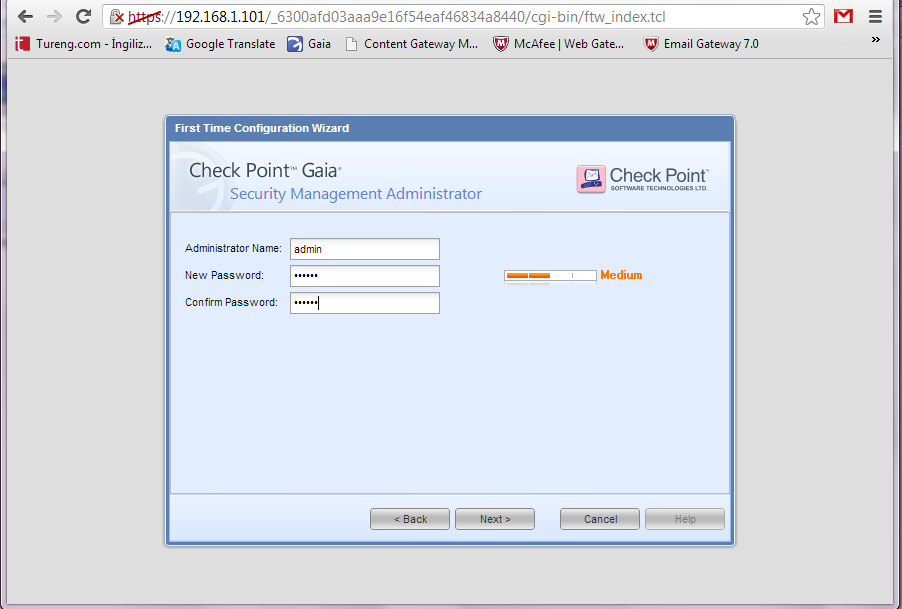This screenshot has width=902, height=609.
Task: Open the Content Gateway M... bookmark
Action: click(412, 44)
